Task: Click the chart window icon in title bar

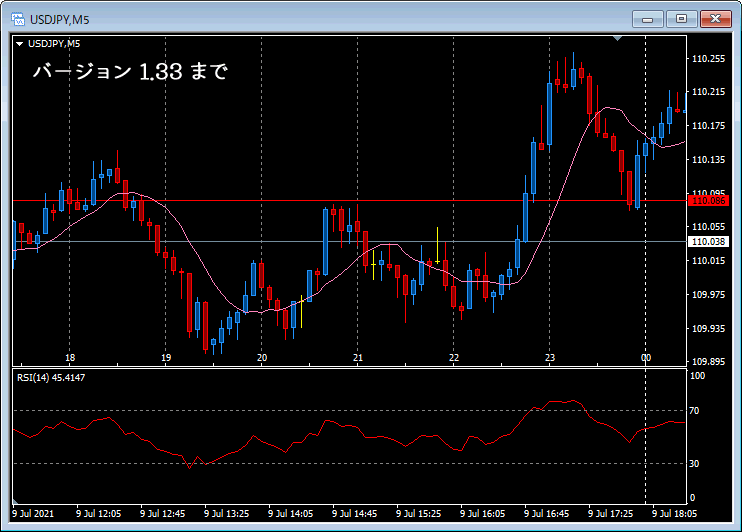Action: click(x=18, y=19)
